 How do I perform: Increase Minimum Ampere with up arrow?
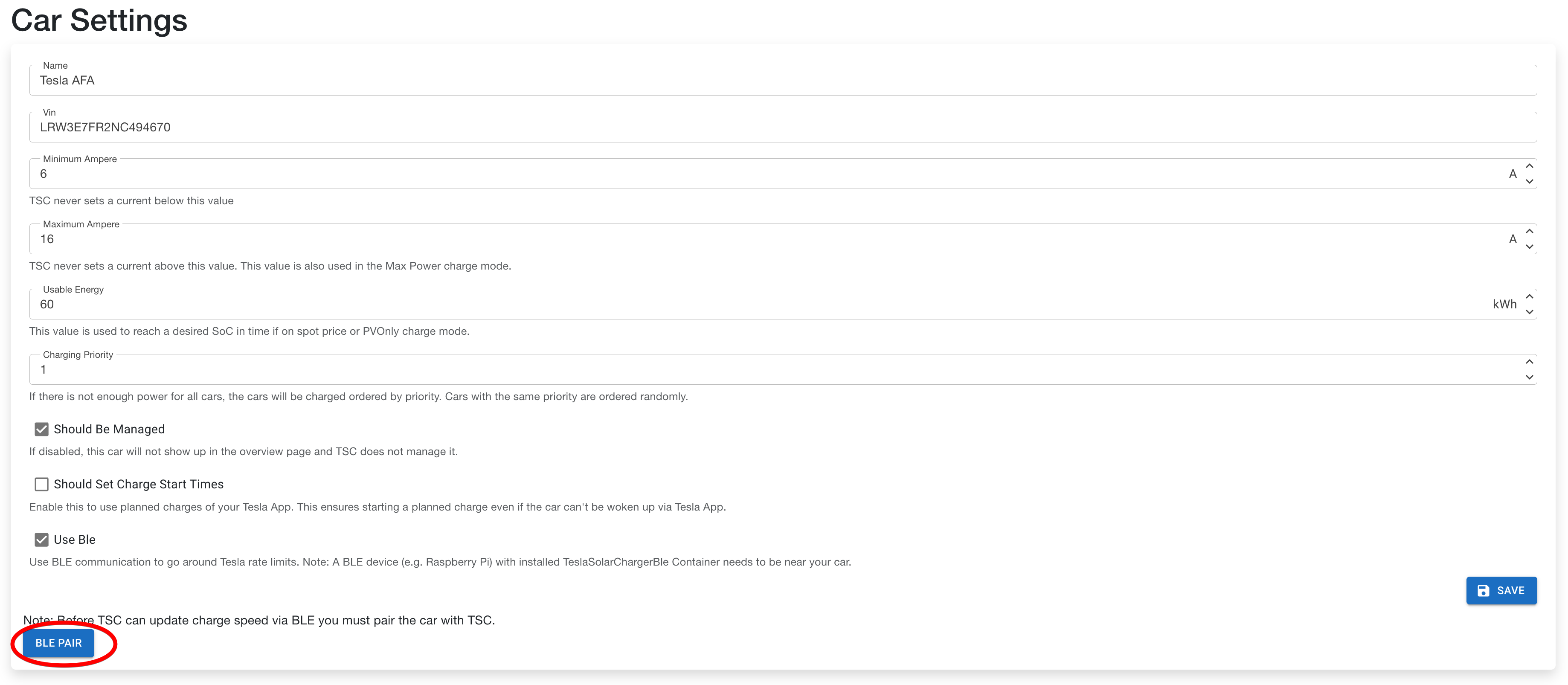tap(1529, 166)
